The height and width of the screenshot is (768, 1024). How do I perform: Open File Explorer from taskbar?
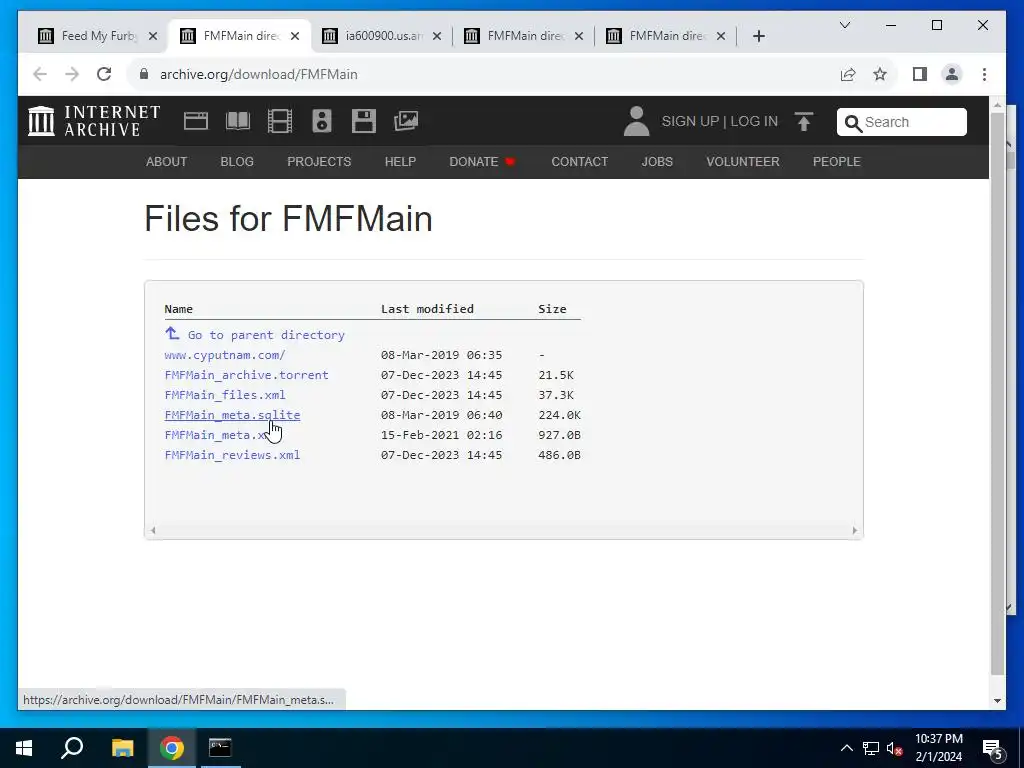(x=122, y=748)
